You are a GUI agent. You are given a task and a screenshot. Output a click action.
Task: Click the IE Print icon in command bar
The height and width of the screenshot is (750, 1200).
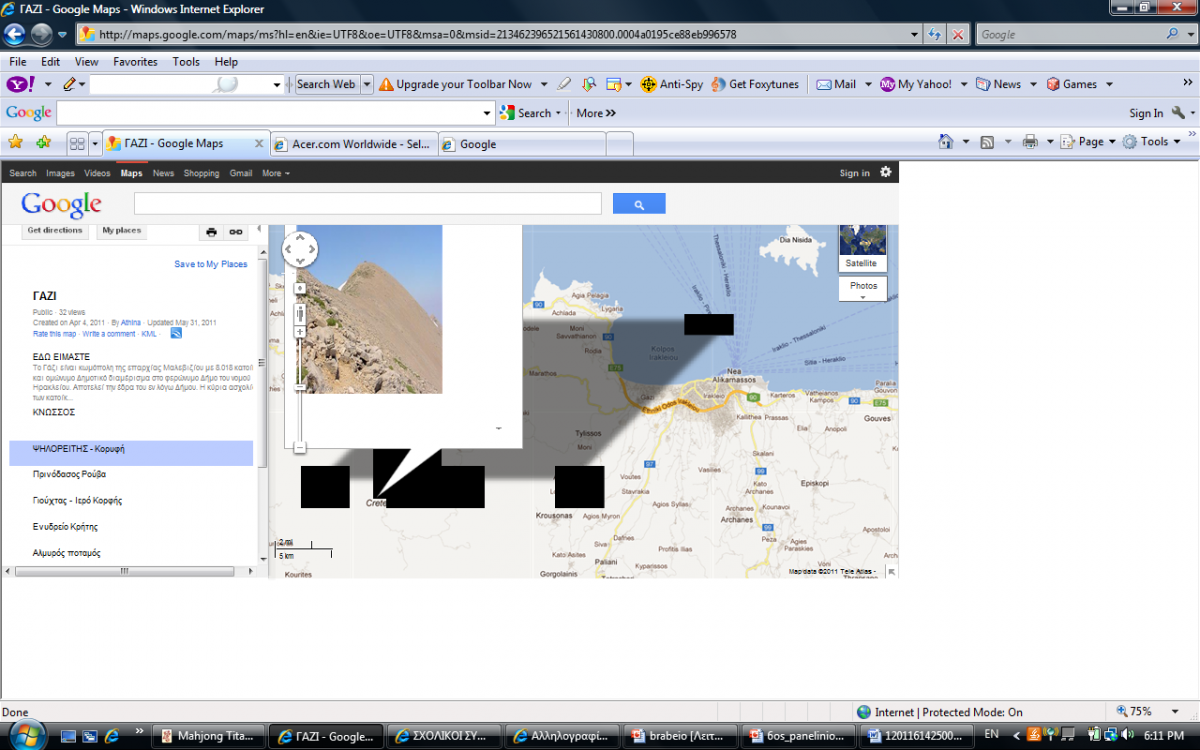(1030, 142)
